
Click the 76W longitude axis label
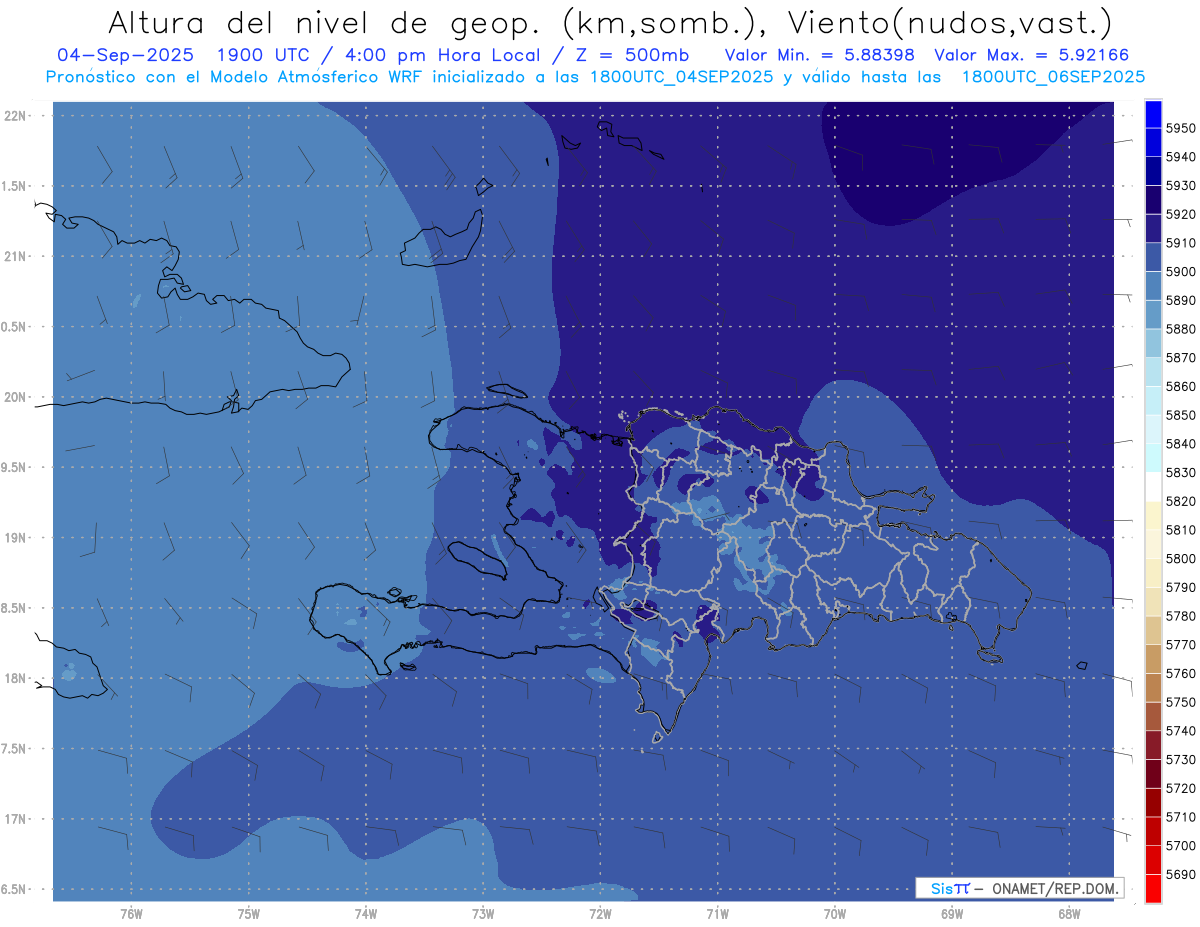(x=131, y=913)
